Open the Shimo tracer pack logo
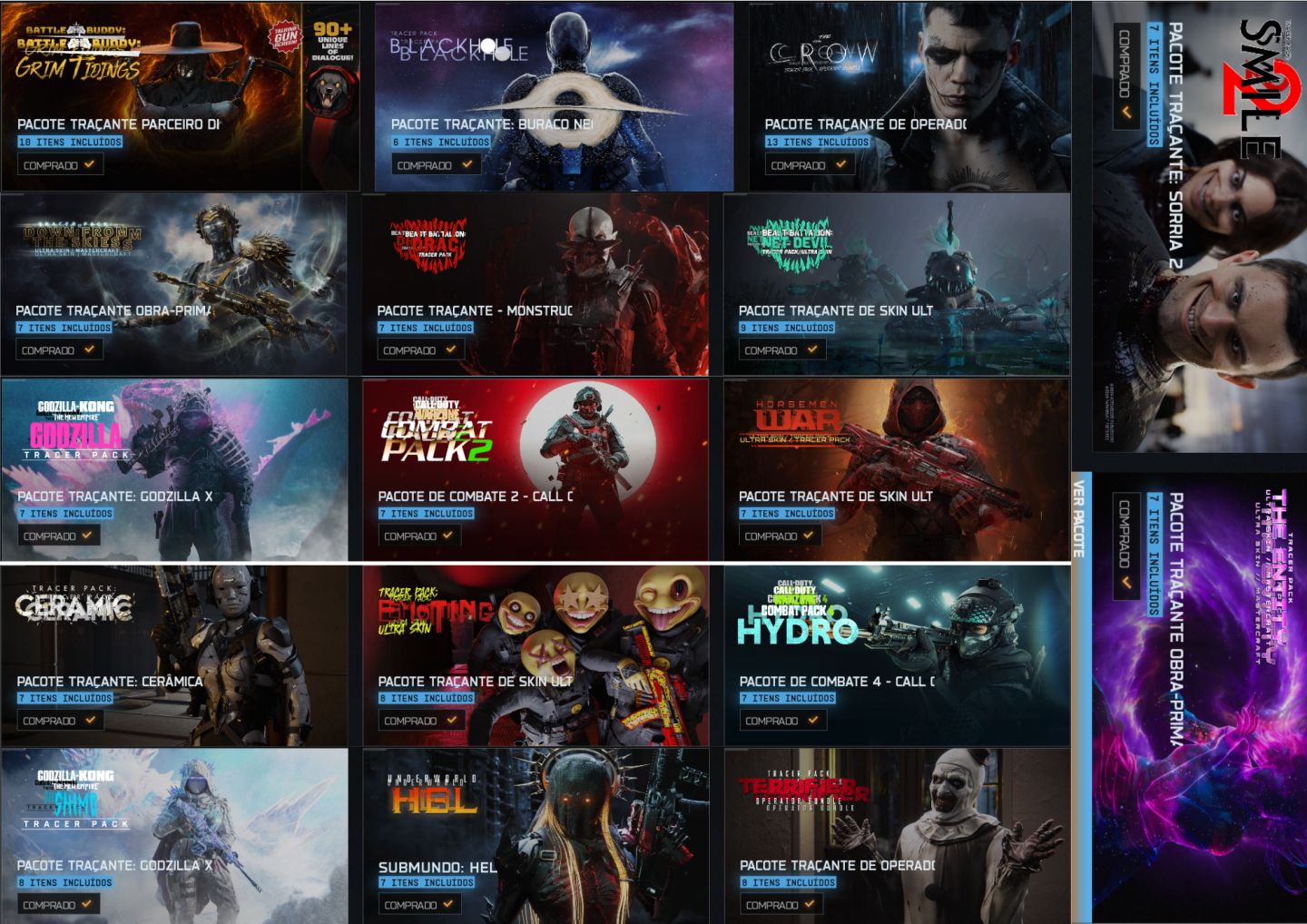Viewport: 1307px width, 924px height. [x=76, y=799]
